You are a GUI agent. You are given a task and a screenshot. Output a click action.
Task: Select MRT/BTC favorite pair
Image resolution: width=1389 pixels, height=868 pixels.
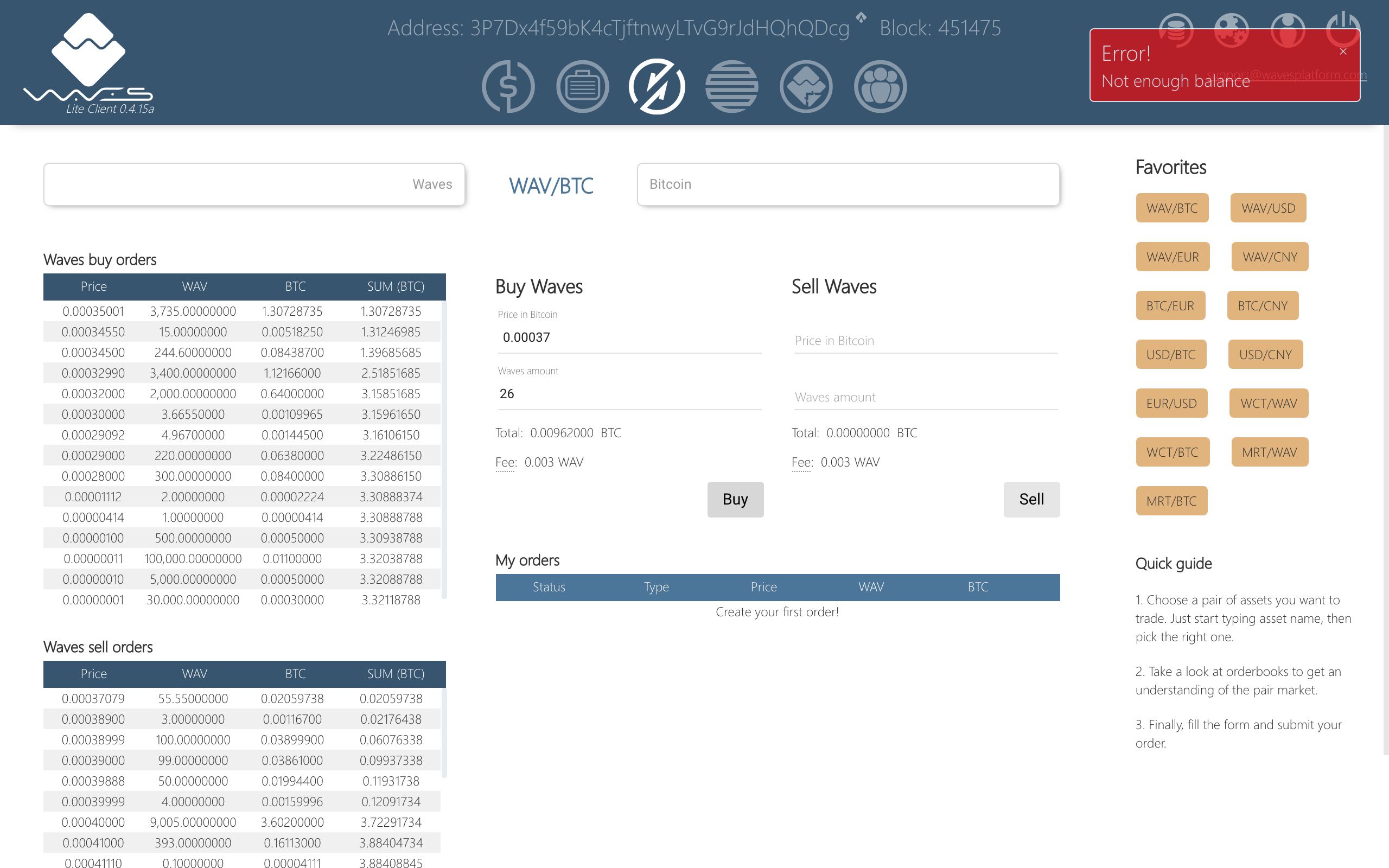[x=1171, y=501]
